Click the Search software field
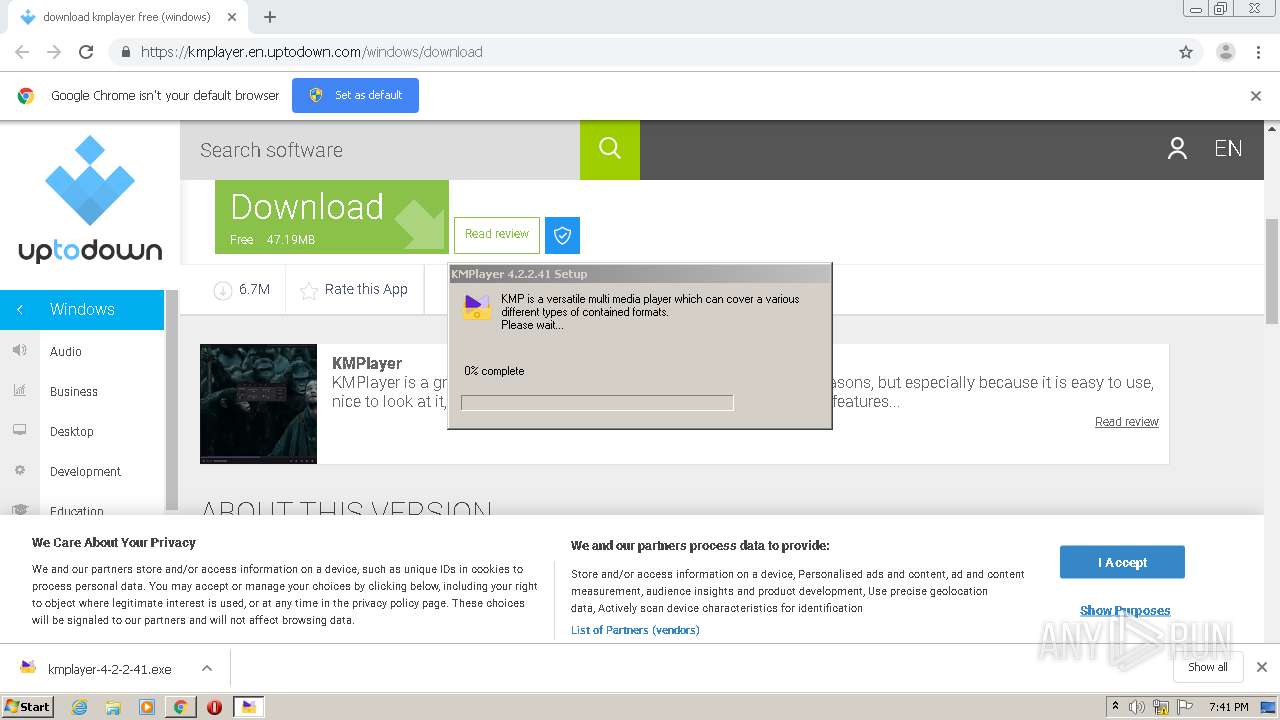The image size is (1280, 720). click(x=380, y=150)
